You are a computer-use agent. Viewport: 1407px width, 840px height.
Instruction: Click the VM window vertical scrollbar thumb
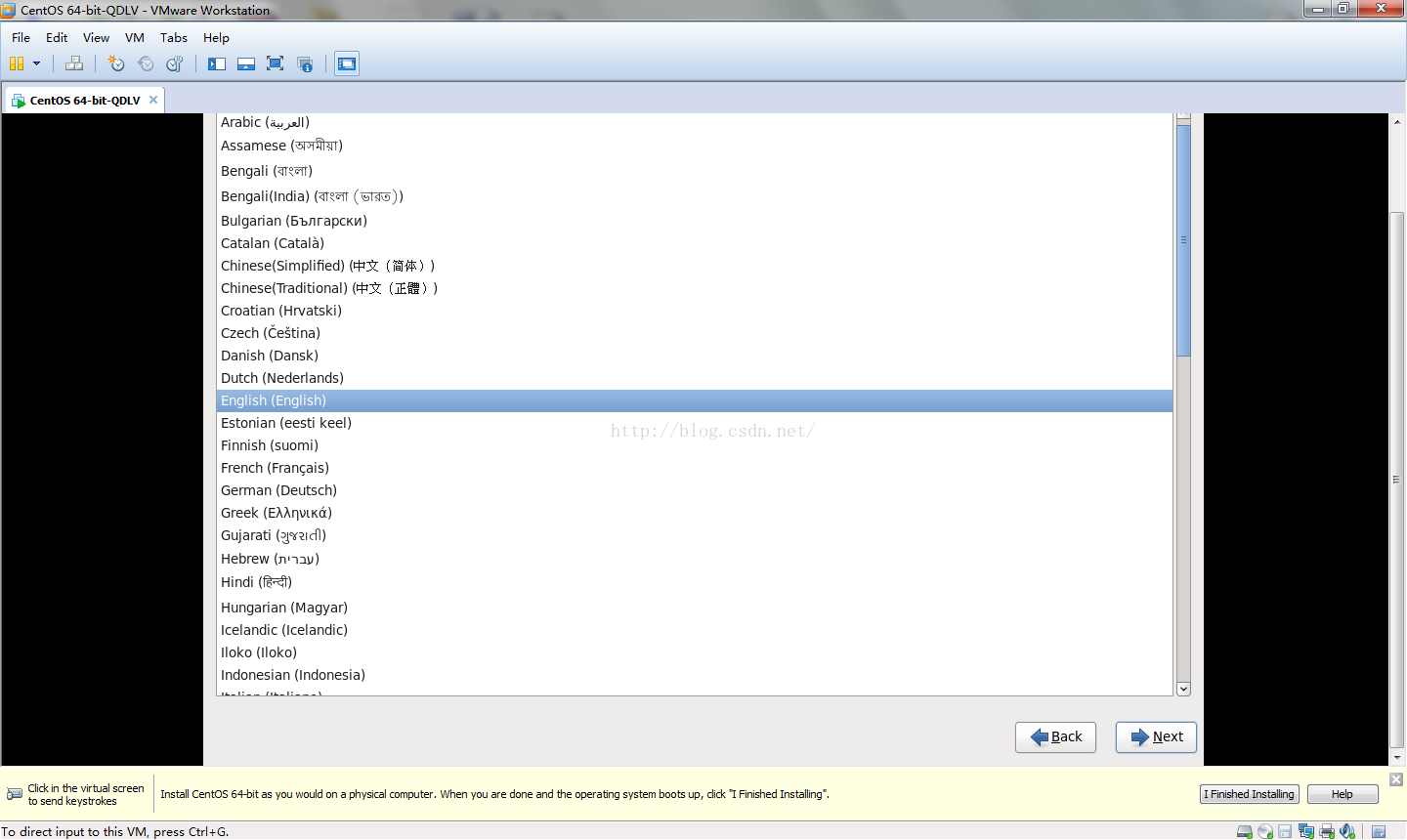1396,479
